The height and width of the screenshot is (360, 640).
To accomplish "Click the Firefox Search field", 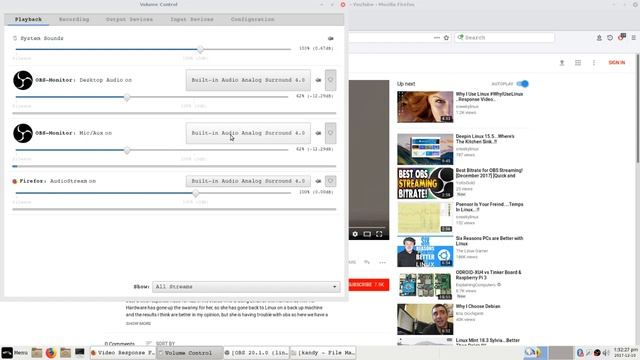I will pos(504,38).
